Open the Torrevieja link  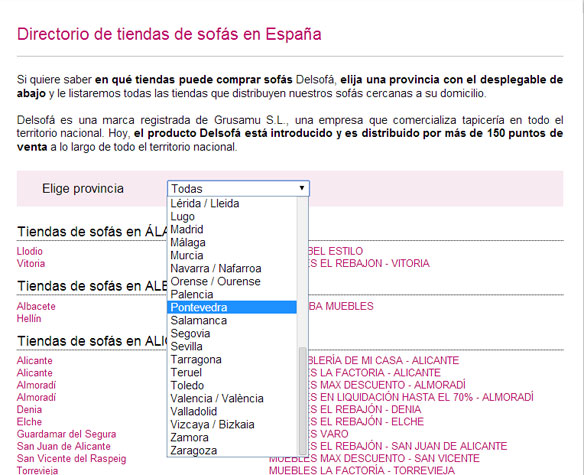pyautogui.click(x=37, y=471)
